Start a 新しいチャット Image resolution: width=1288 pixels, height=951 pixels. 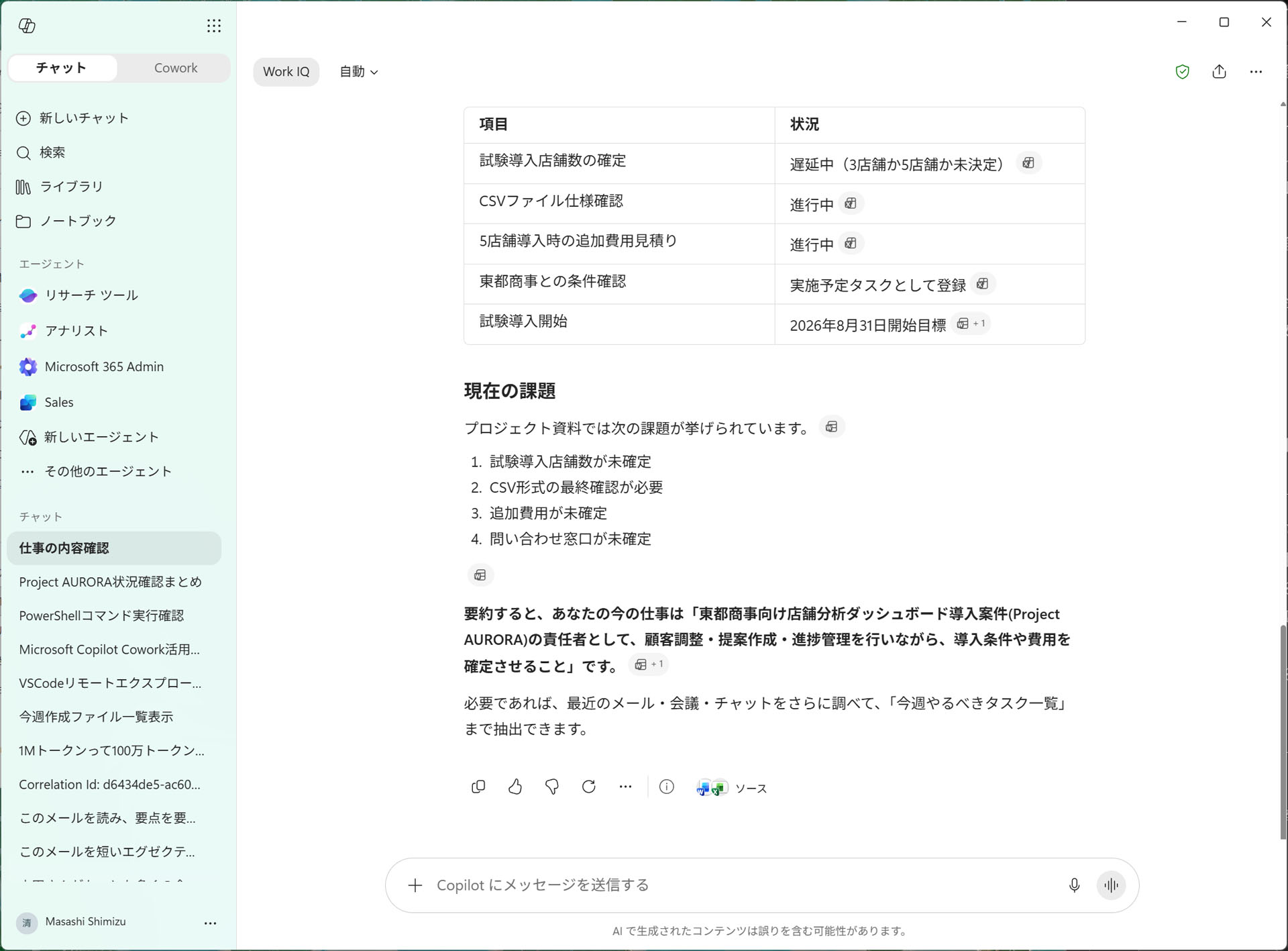click(72, 118)
